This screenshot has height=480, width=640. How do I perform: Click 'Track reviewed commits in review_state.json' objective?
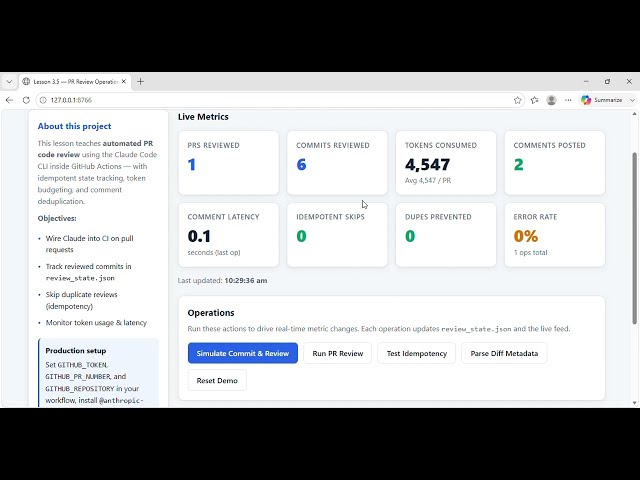(x=88, y=272)
